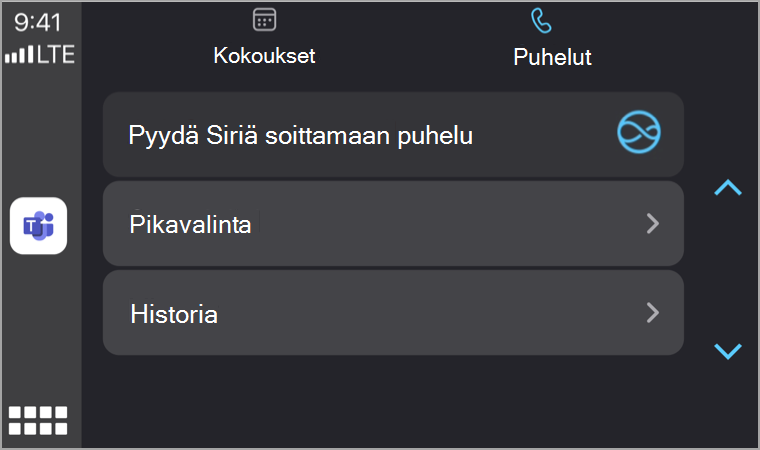Activate the Siri icon in the first row
This screenshot has height=450, width=760.
638,132
